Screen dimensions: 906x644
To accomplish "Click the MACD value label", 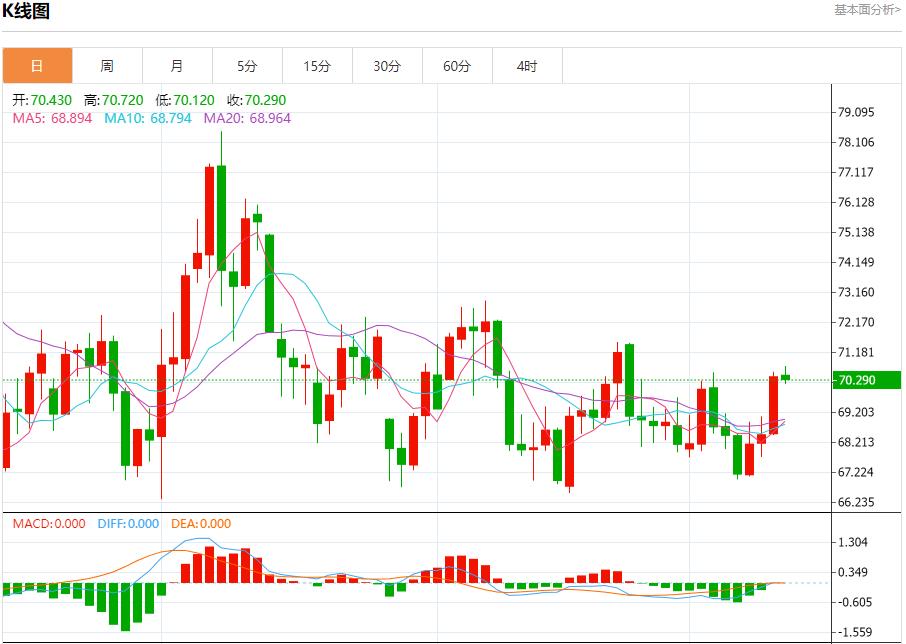I will (x=49, y=523).
